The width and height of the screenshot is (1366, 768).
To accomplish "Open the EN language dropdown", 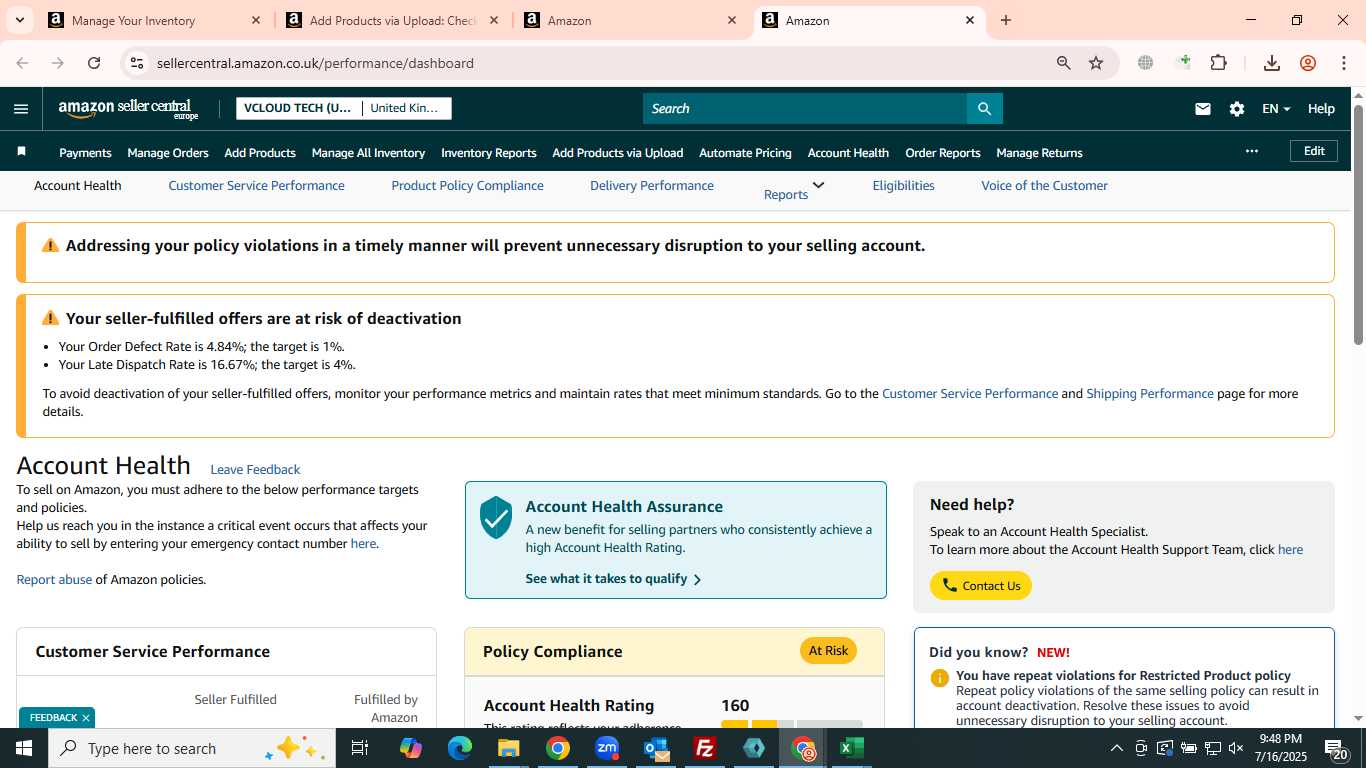I will click(1276, 109).
